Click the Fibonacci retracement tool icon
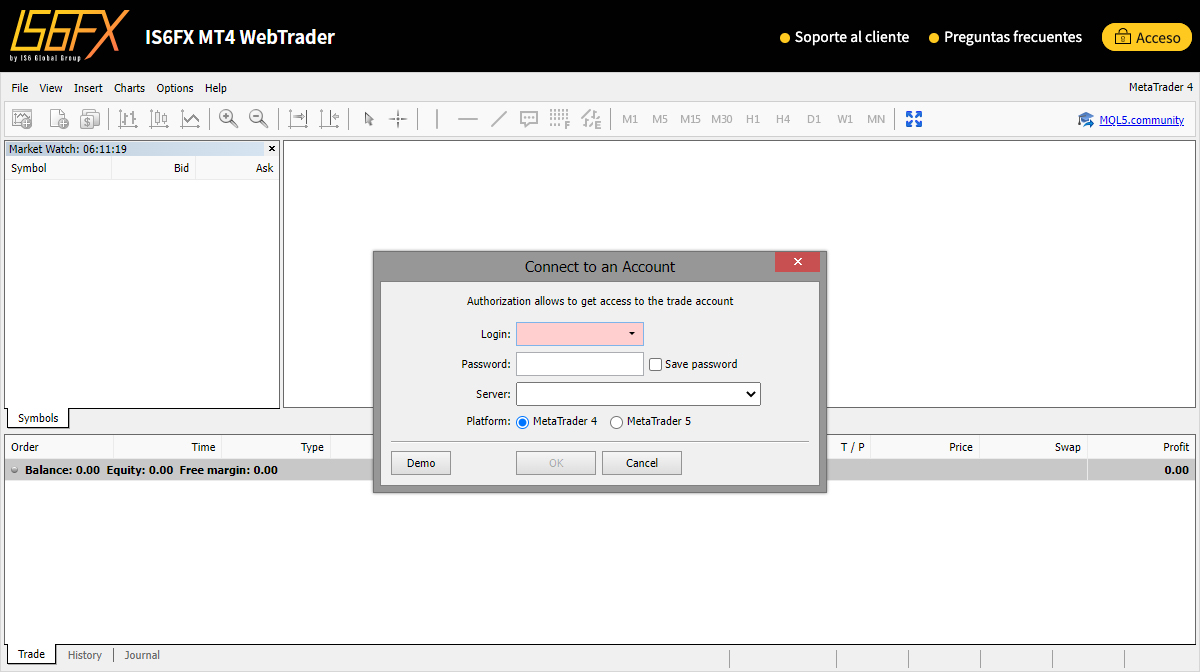Image resolution: width=1200 pixels, height=672 pixels. (560, 119)
